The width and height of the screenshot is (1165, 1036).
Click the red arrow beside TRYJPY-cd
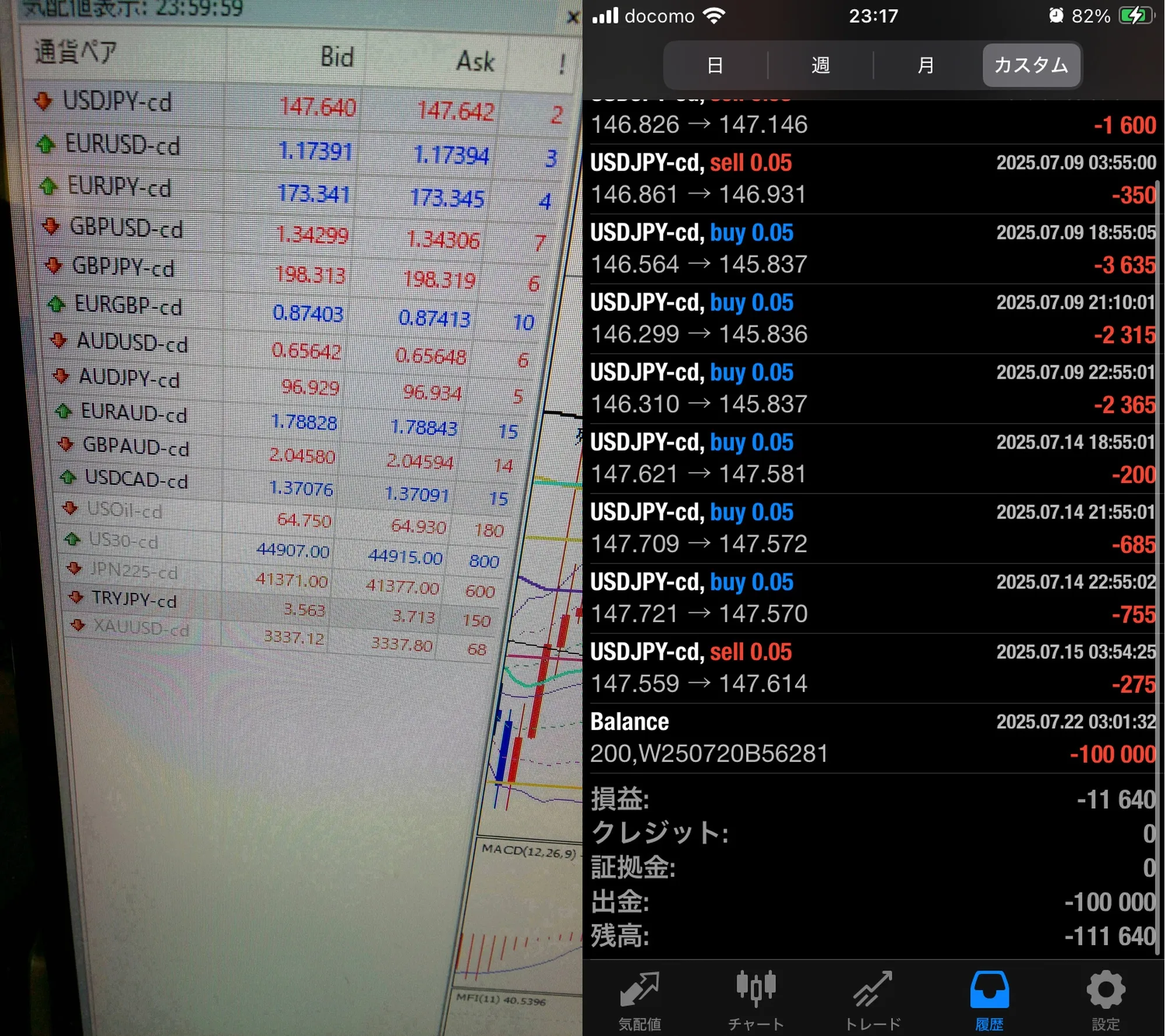coord(75,597)
